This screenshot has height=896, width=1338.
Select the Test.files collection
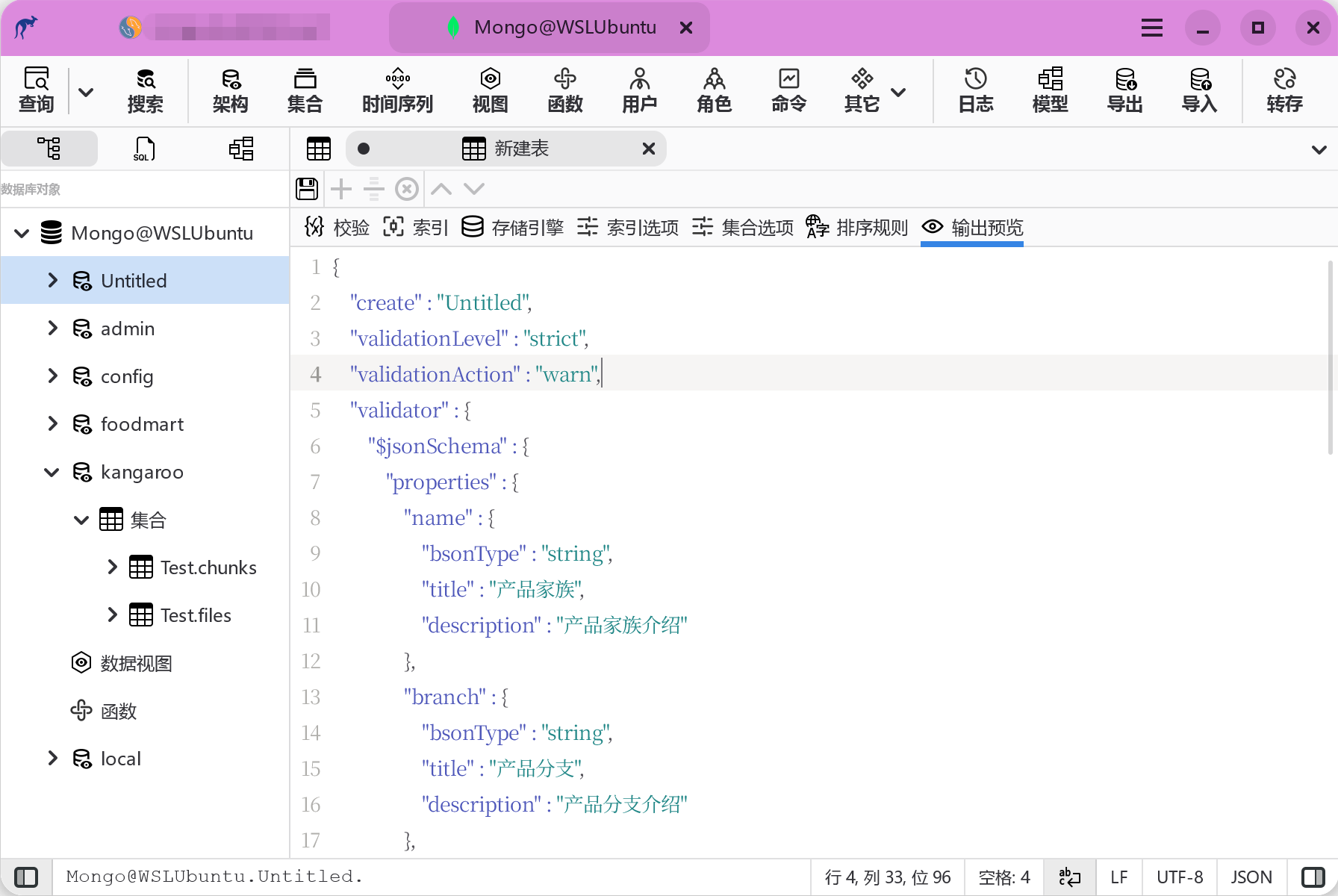click(x=196, y=615)
